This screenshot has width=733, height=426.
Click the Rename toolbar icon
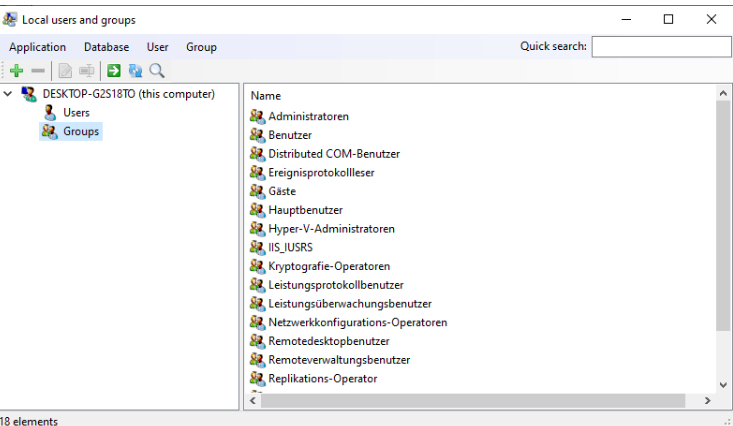click(86, 71)
